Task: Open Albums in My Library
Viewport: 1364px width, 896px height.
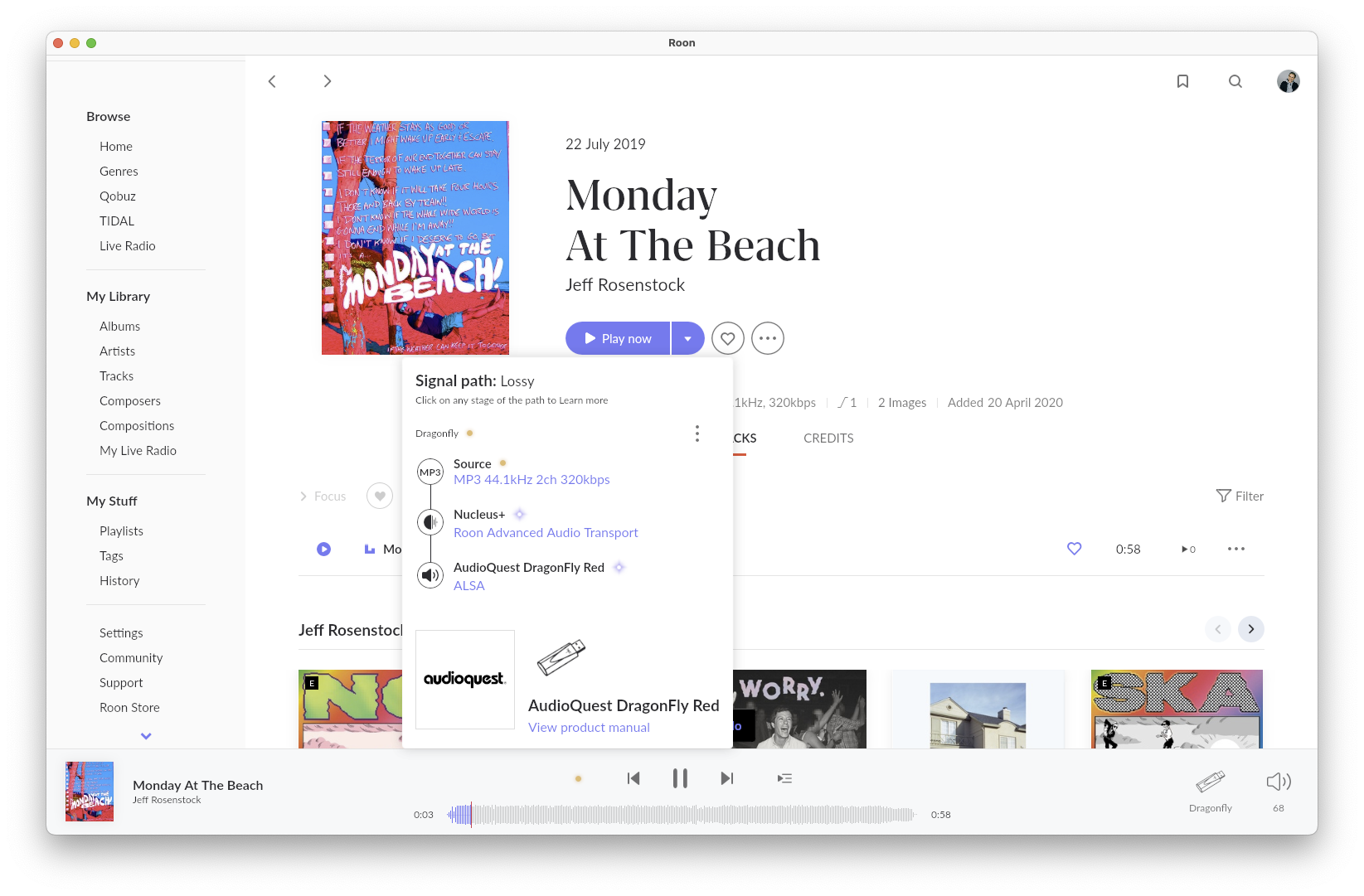Action: click(120, 327)
